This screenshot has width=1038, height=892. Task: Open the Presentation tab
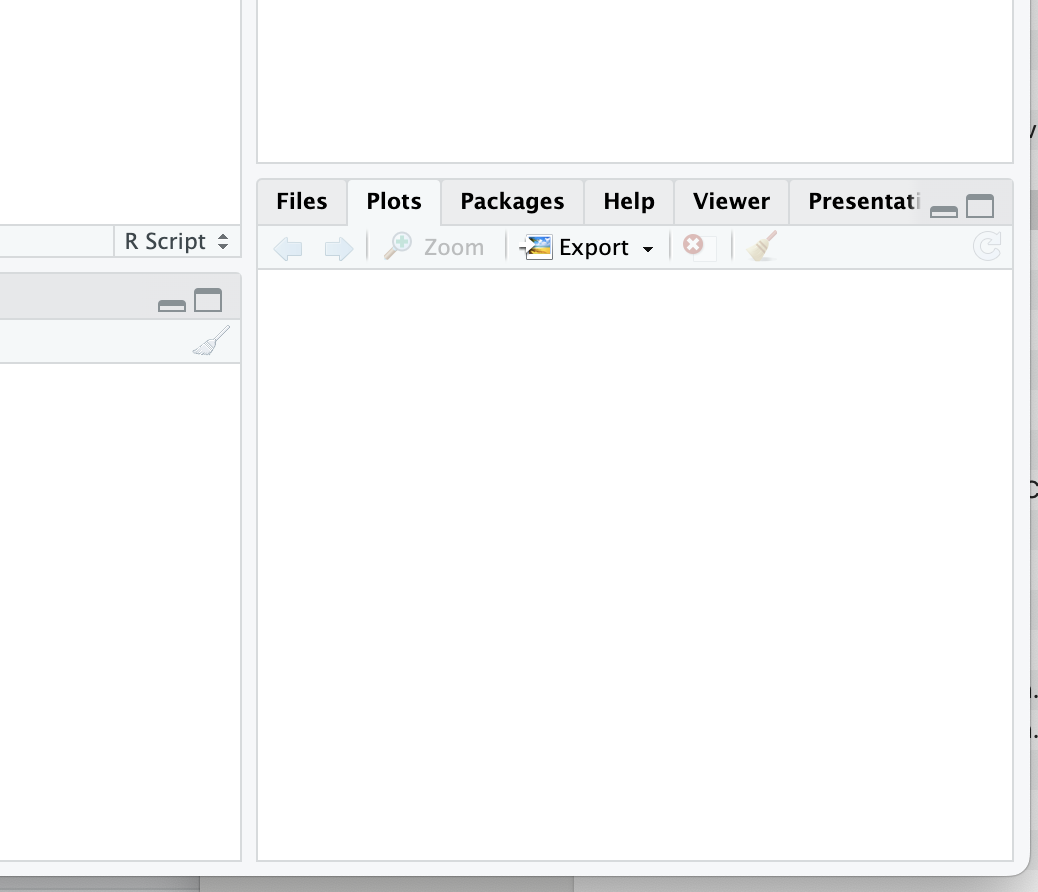click(x=862, y=202)
